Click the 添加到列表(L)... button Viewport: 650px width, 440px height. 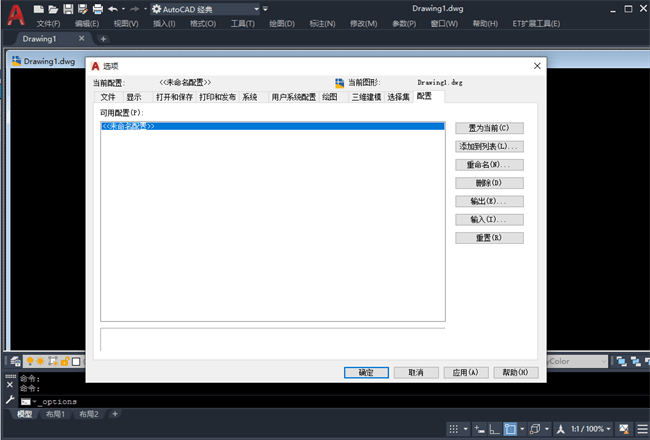[489, 146]
